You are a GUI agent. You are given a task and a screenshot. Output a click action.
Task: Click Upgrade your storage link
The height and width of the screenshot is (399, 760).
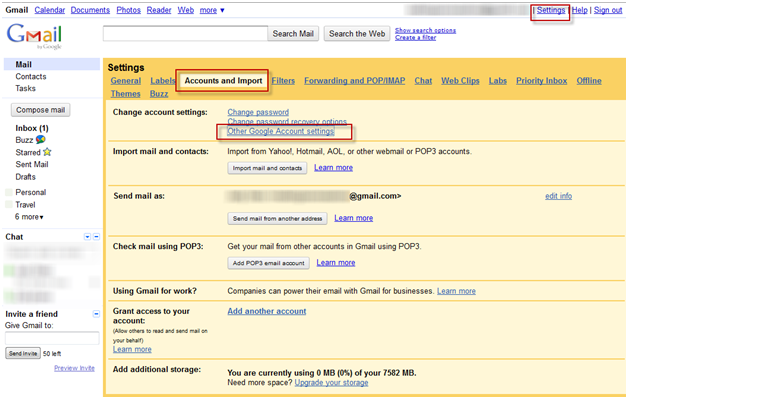pos(331,383)
